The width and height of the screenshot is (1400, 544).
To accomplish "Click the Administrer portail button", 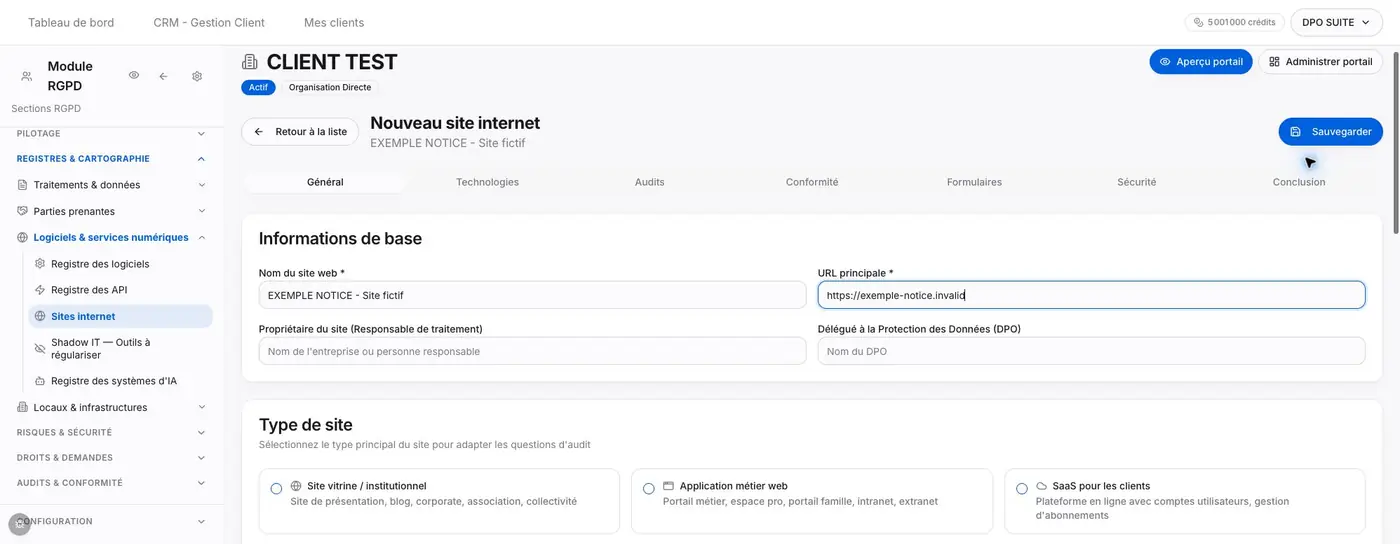I will [x=1320, y=62].
